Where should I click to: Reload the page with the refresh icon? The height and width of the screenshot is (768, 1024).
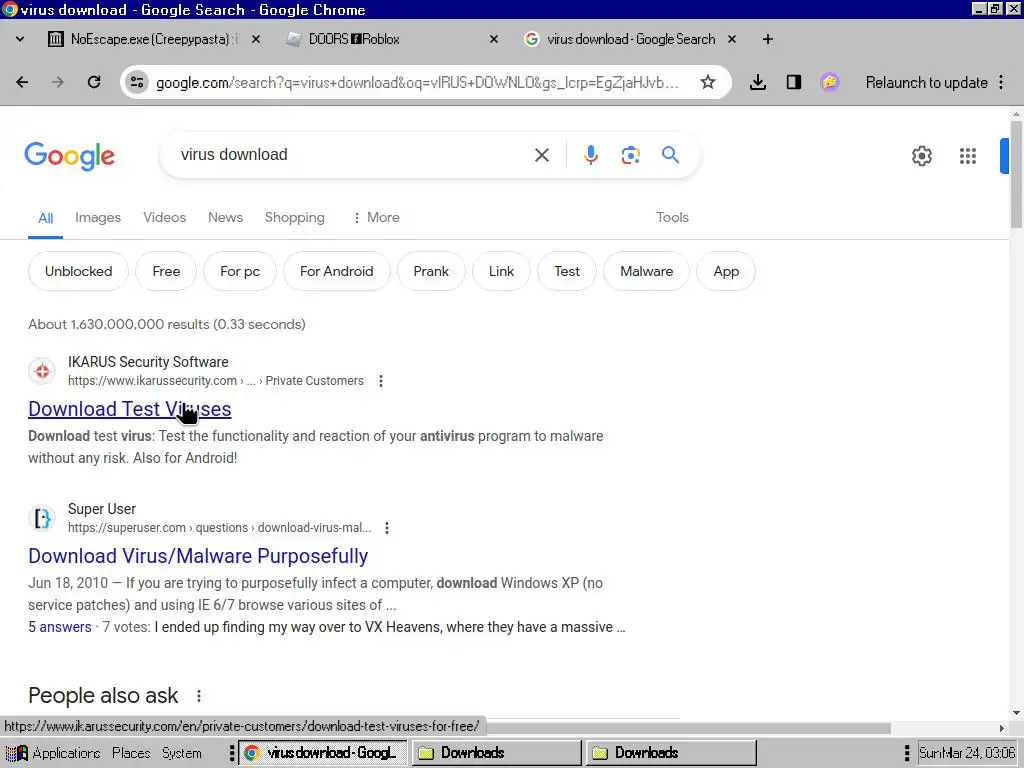tap(94, 82)
